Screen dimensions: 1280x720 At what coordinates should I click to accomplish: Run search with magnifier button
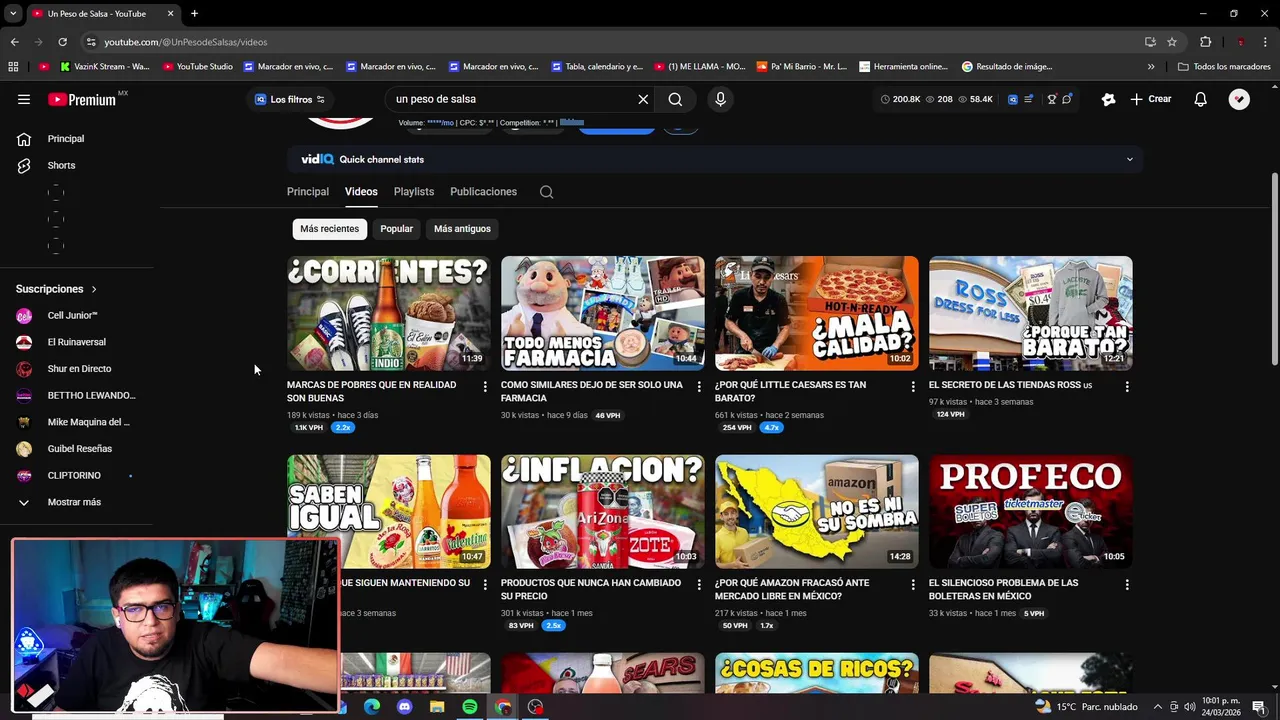point(675,99)
